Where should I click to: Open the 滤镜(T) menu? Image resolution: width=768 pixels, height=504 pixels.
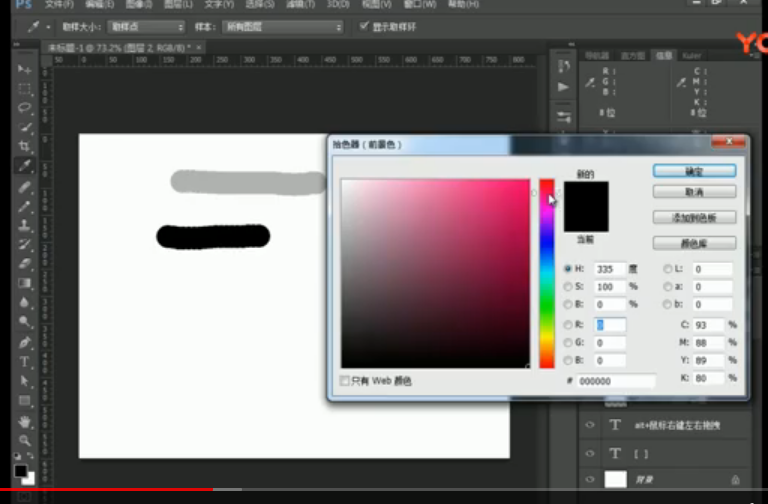click(x=300, y=4)
